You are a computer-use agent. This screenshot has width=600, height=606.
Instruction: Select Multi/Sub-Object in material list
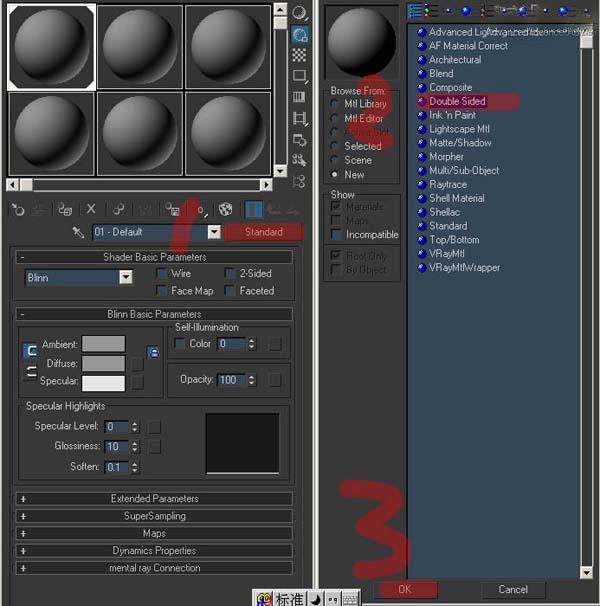point(464,170)
